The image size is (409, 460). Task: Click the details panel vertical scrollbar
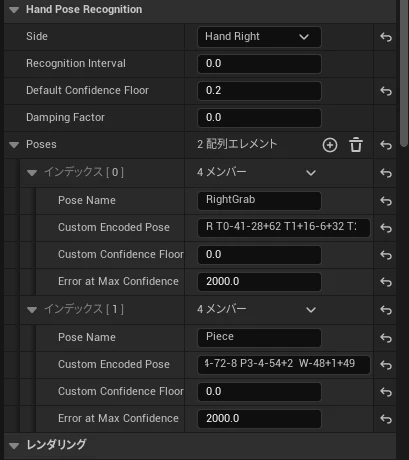click(404, 73)
